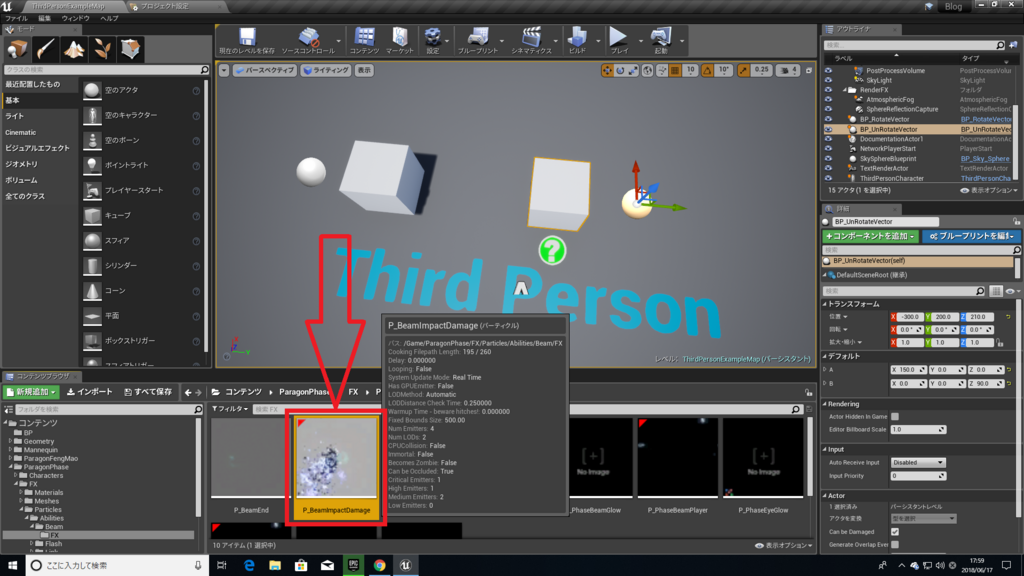1024x576 pixels.
Task: Open the Help menu
Action: [x=109, y=18]
